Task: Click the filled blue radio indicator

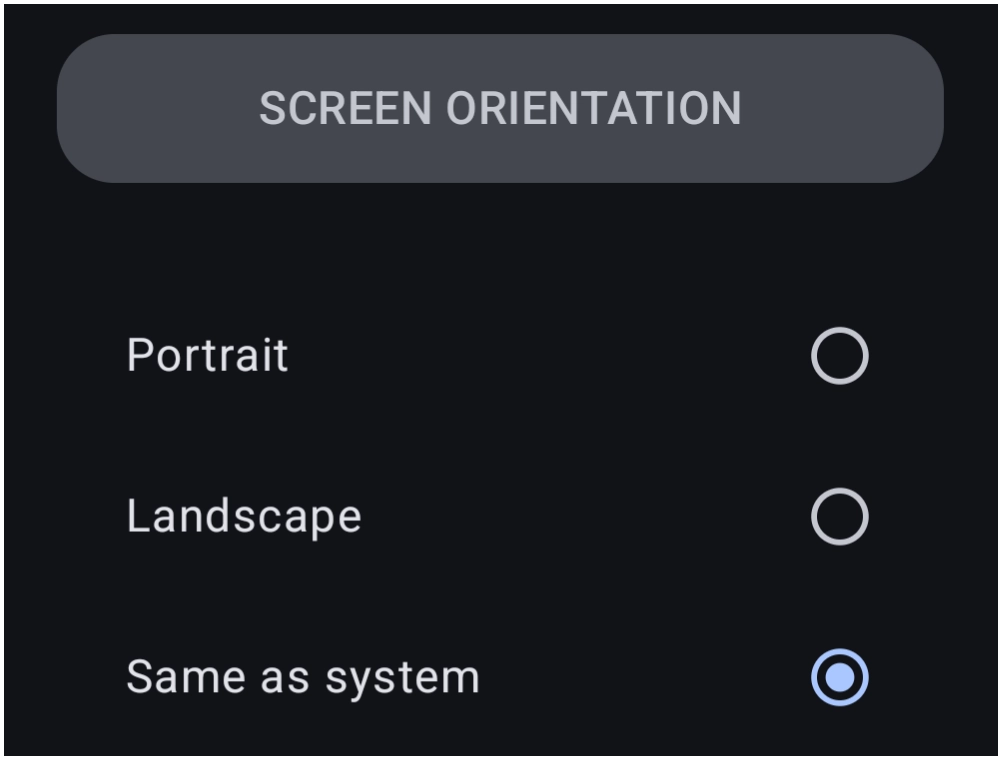Action: (839, 678)
